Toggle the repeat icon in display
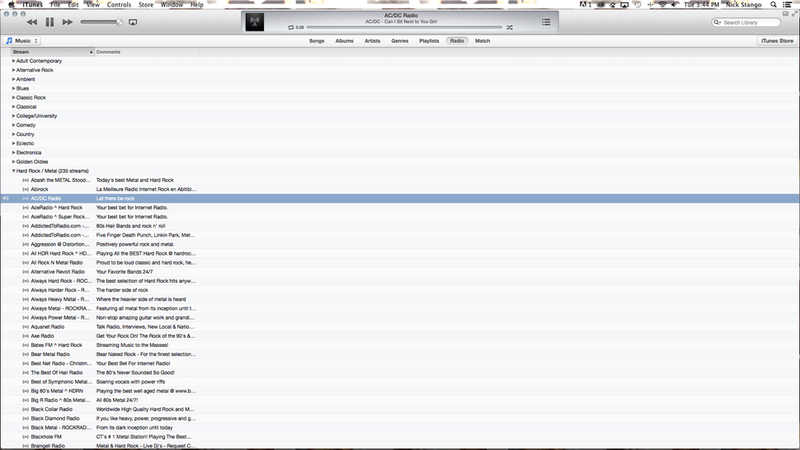The width and height of the screenshot is (800, 450). pos(291,28)
